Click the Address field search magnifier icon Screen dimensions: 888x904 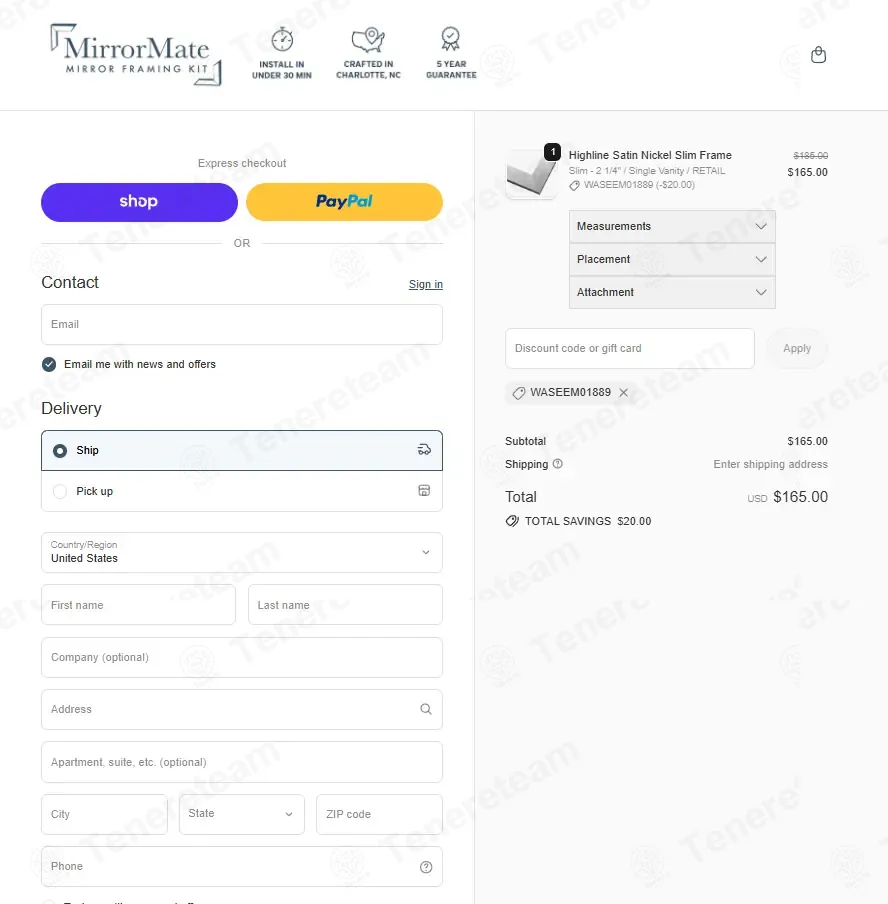pyautogui.click(x=426, y=709)
